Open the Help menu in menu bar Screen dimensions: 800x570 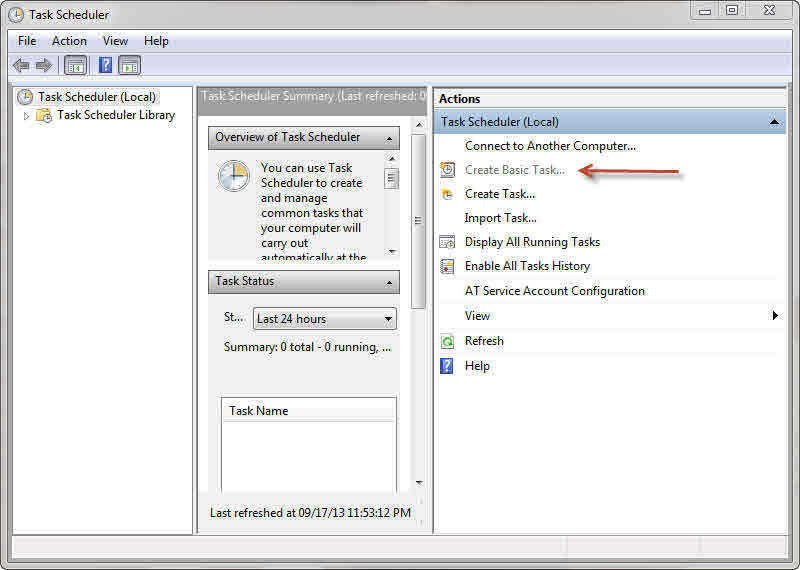[x=156, y=41]
